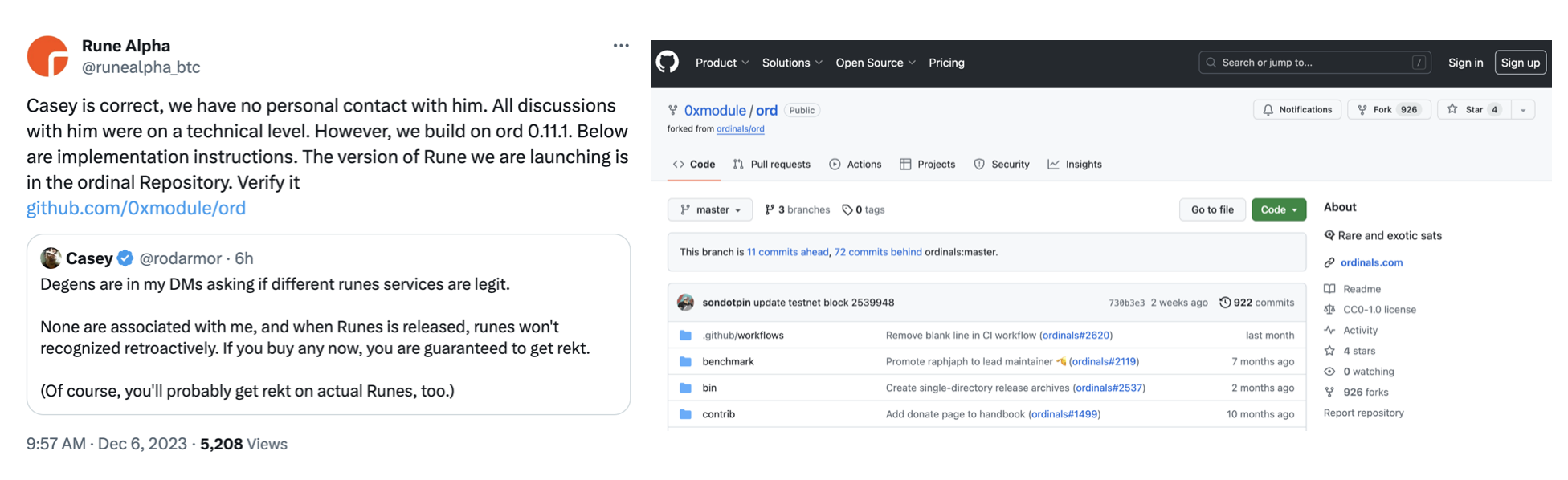
Task: Click Rune Alpha's orange profile avatar
Action: pos(47,56)
